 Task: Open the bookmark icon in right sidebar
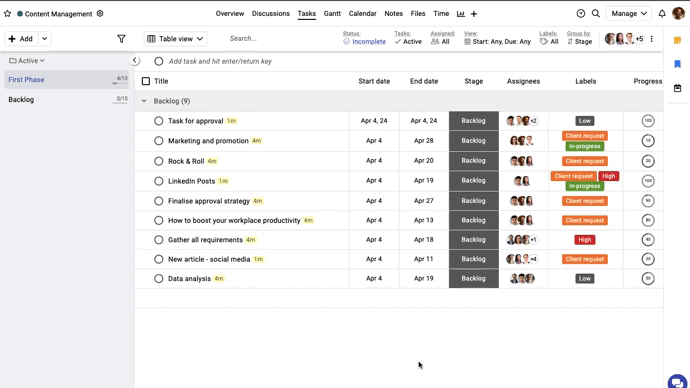coord(677,64)
